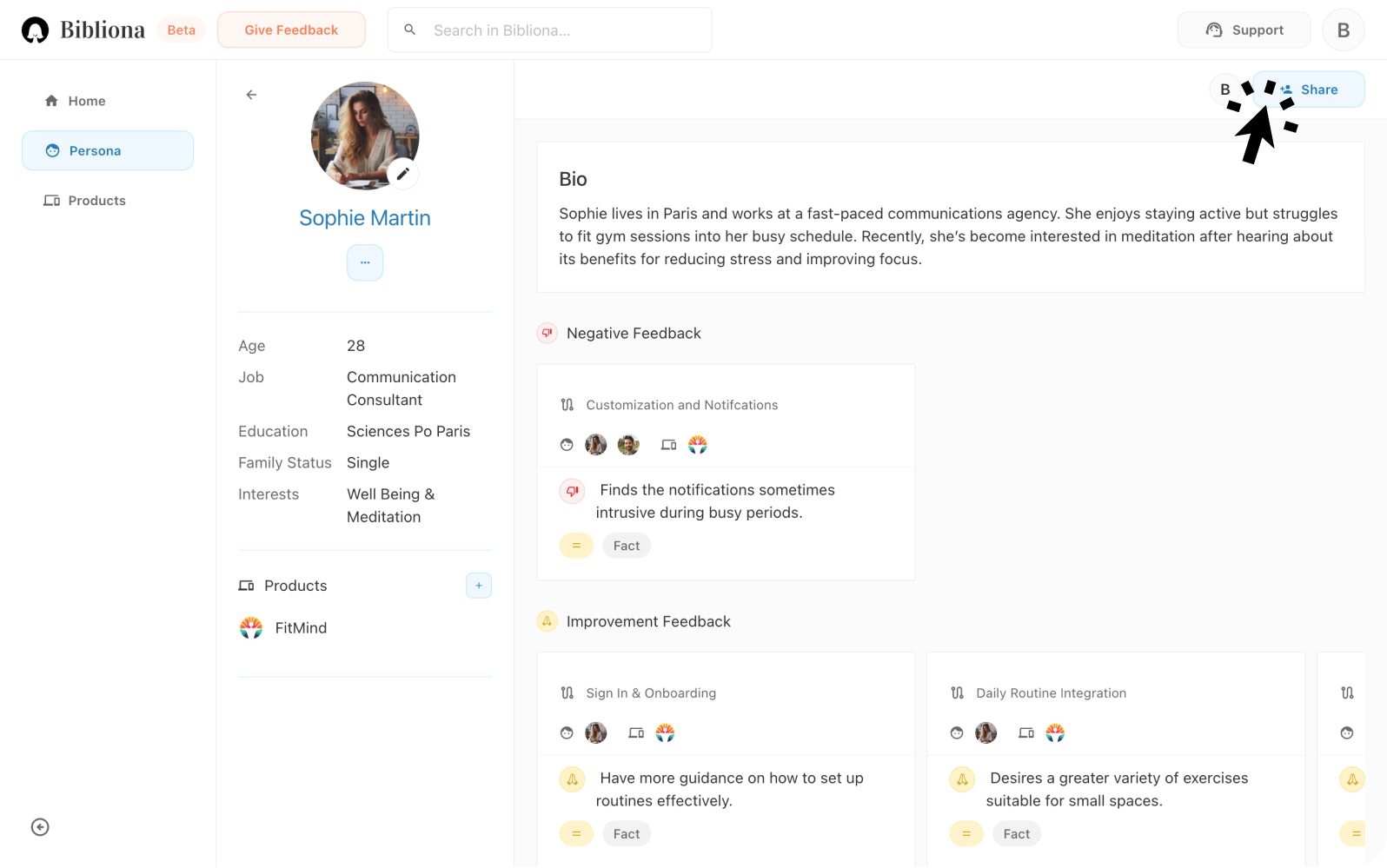The image size is (1387, 868).
Task: Edit the profile photo with pencil icon
Action: 402,174
